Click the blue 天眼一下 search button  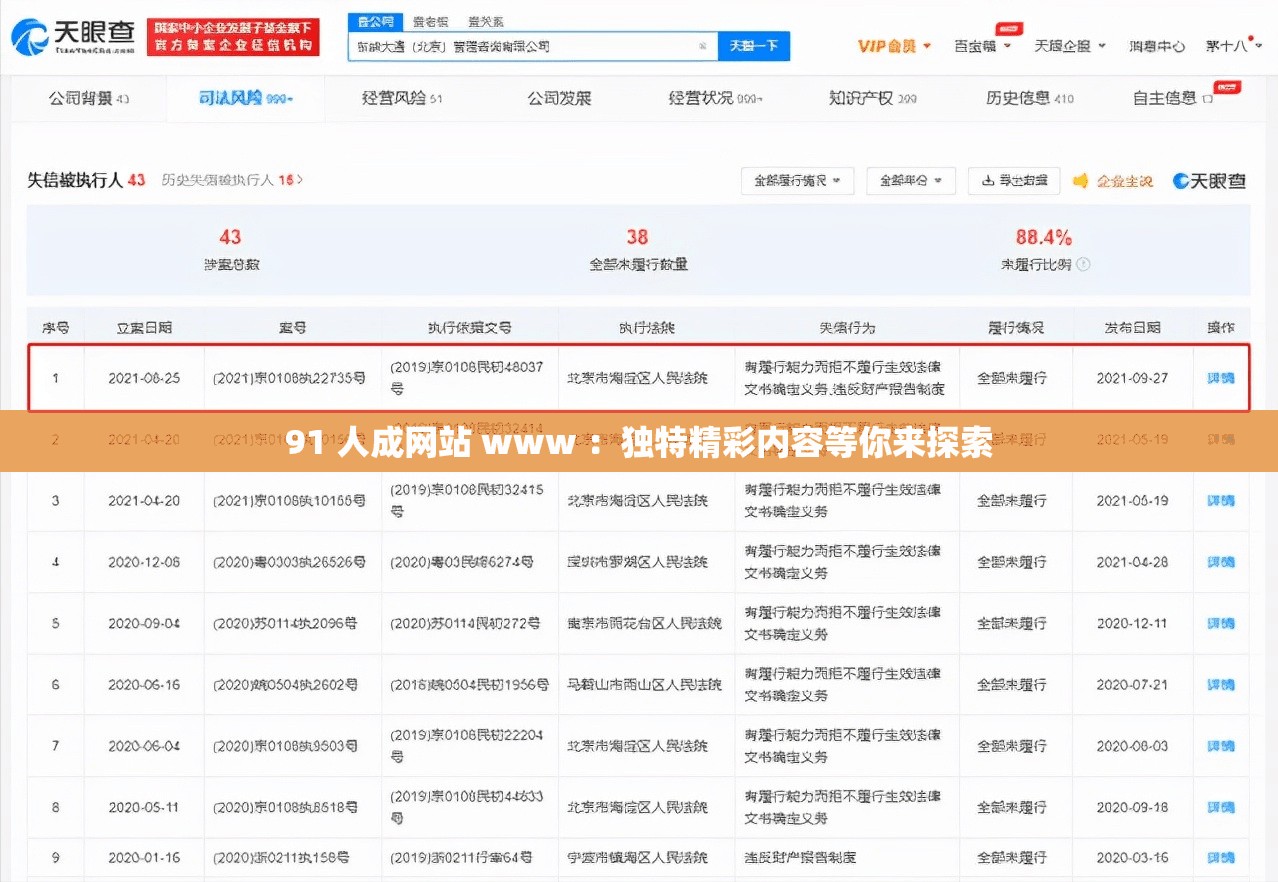(754, 45)
